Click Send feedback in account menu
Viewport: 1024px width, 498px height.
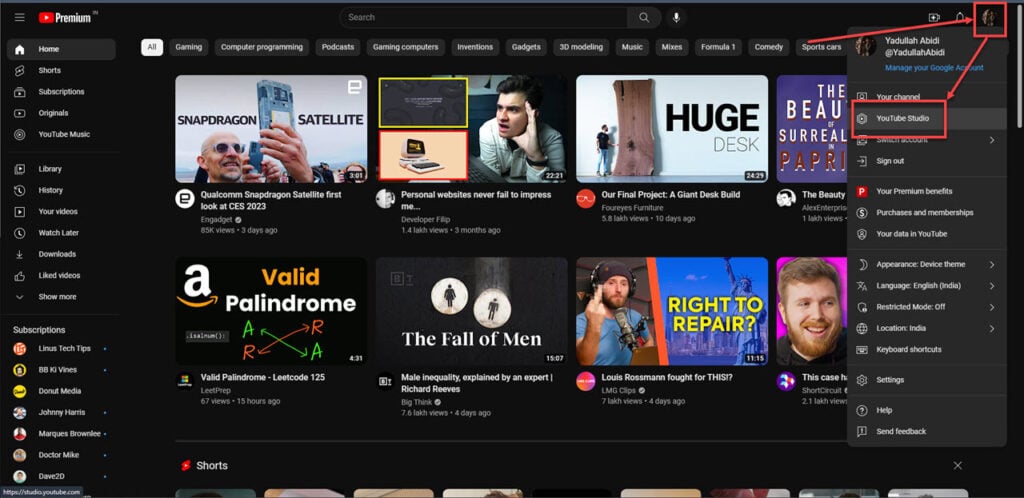pos(927,431)
